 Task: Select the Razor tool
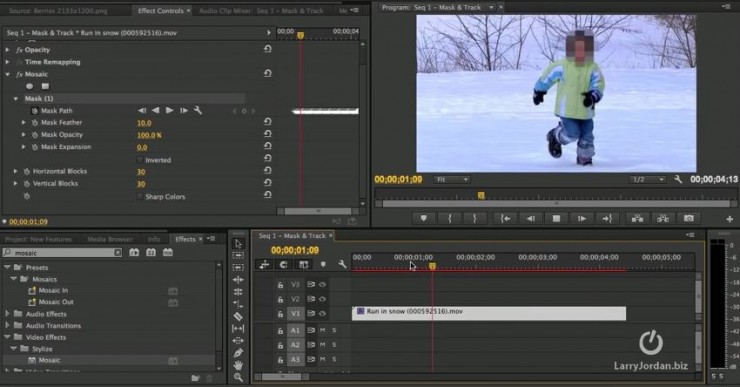click(238, 316)
